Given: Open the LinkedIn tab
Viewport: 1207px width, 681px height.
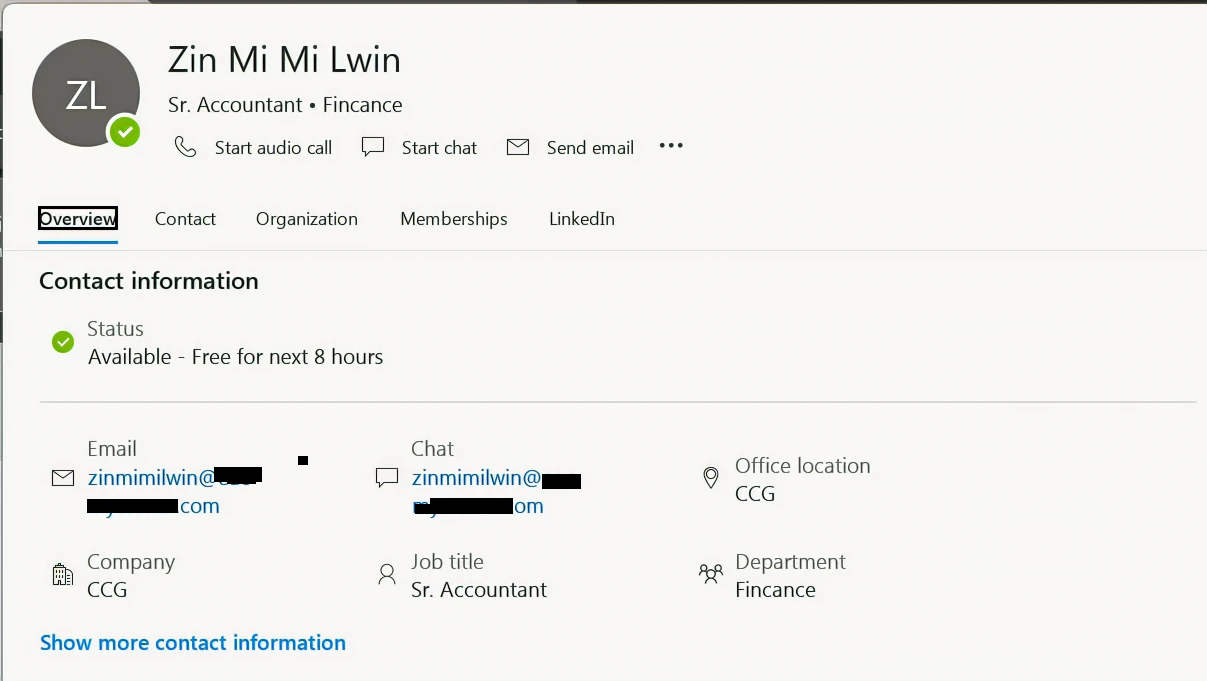Looking at the screenshot, I should pos(582,219).
